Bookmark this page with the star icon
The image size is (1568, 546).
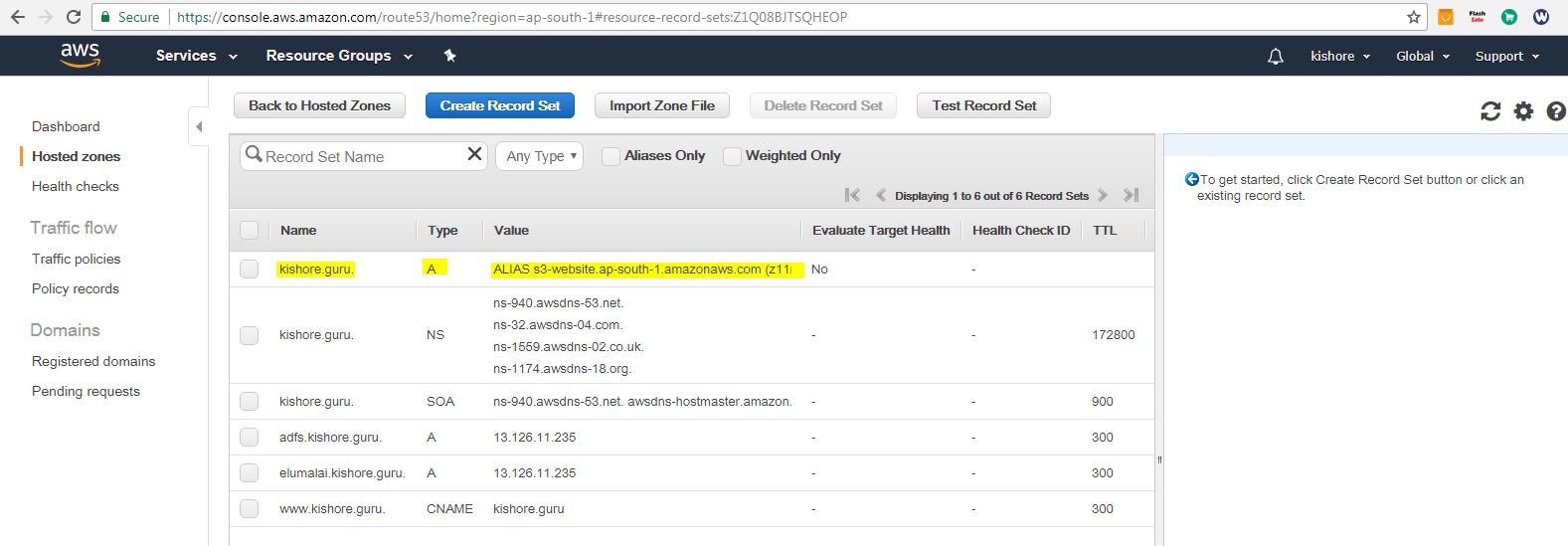point(1413,17)
